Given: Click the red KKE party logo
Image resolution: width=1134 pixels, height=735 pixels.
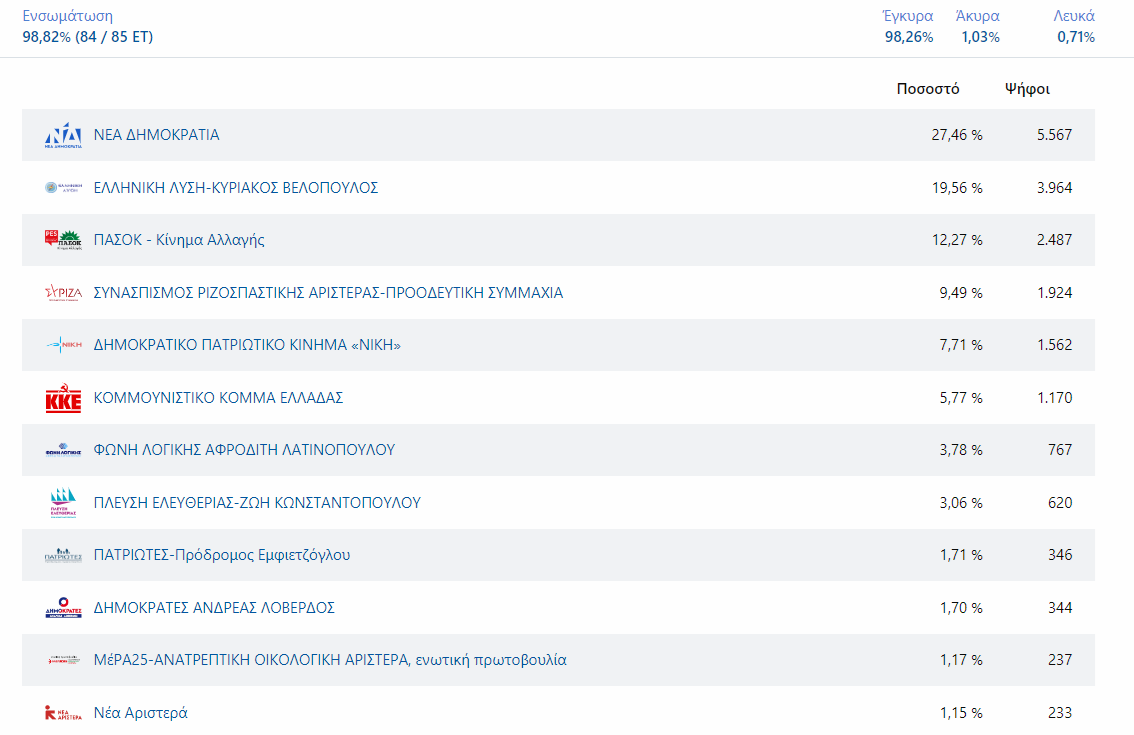Looking at the screenshot, I should click(63, 398).
